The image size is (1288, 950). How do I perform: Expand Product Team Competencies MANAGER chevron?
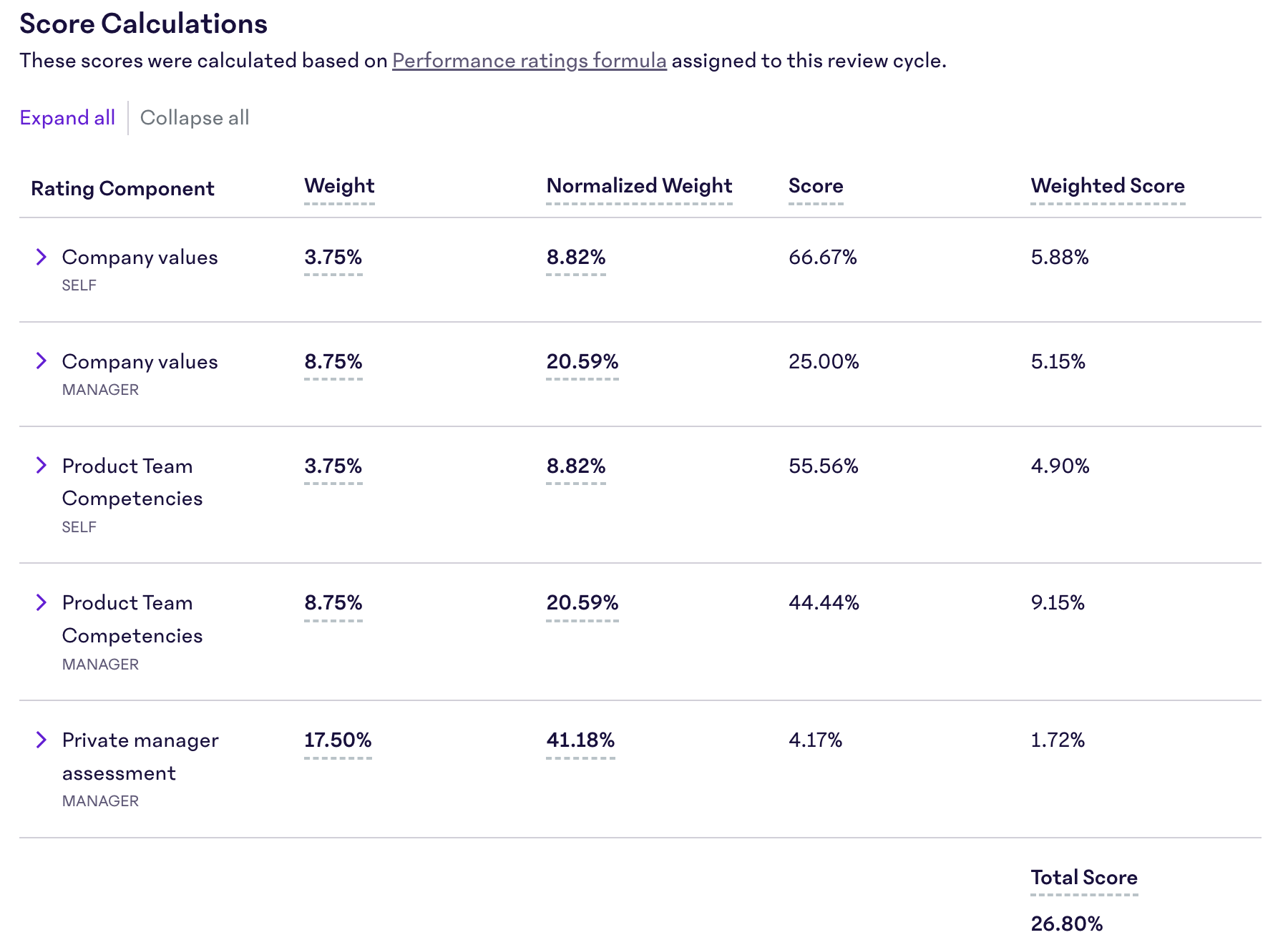[x=42, y=602]
